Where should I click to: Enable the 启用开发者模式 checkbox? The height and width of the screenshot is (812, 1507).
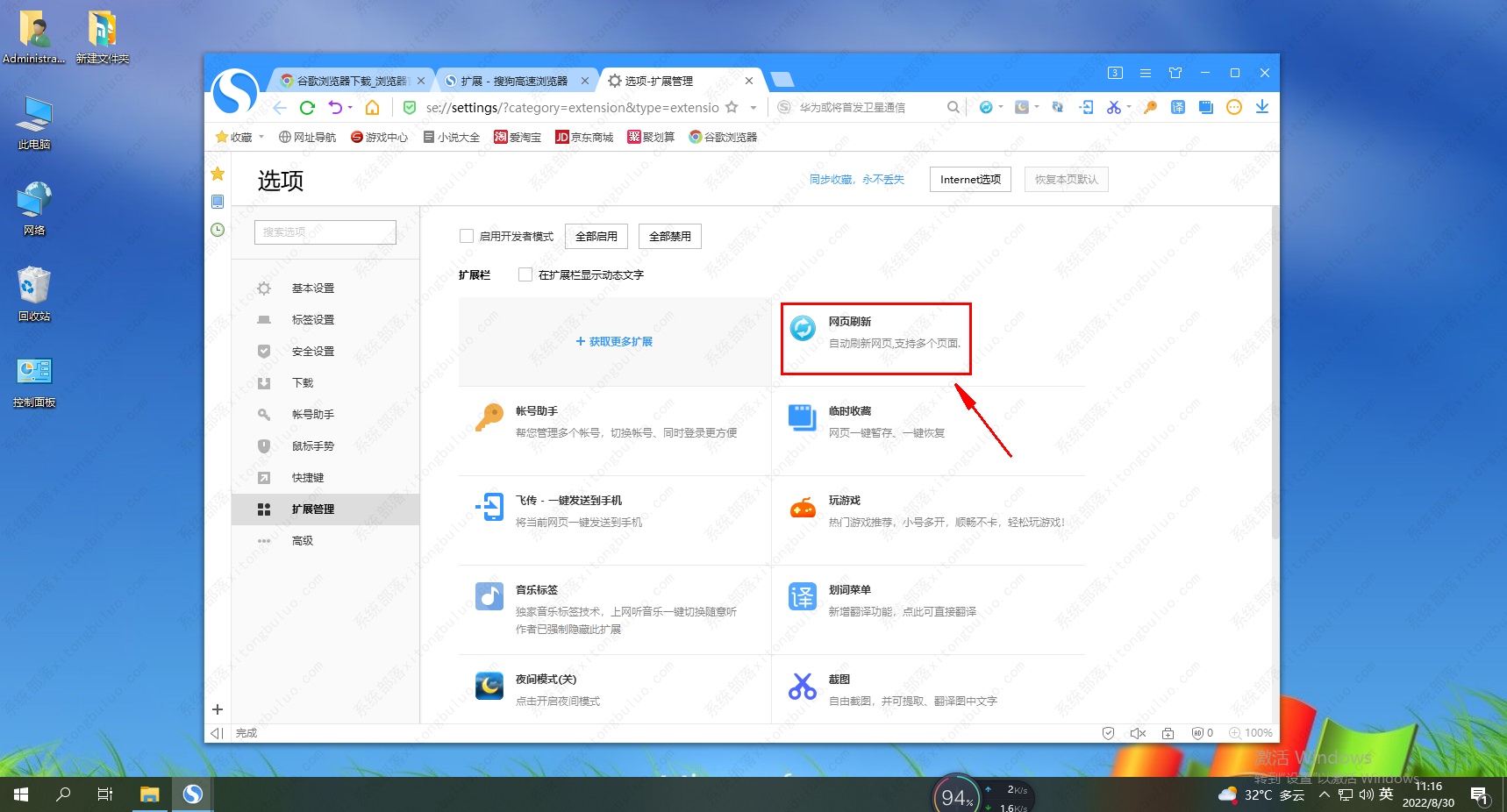coord(467,236)
